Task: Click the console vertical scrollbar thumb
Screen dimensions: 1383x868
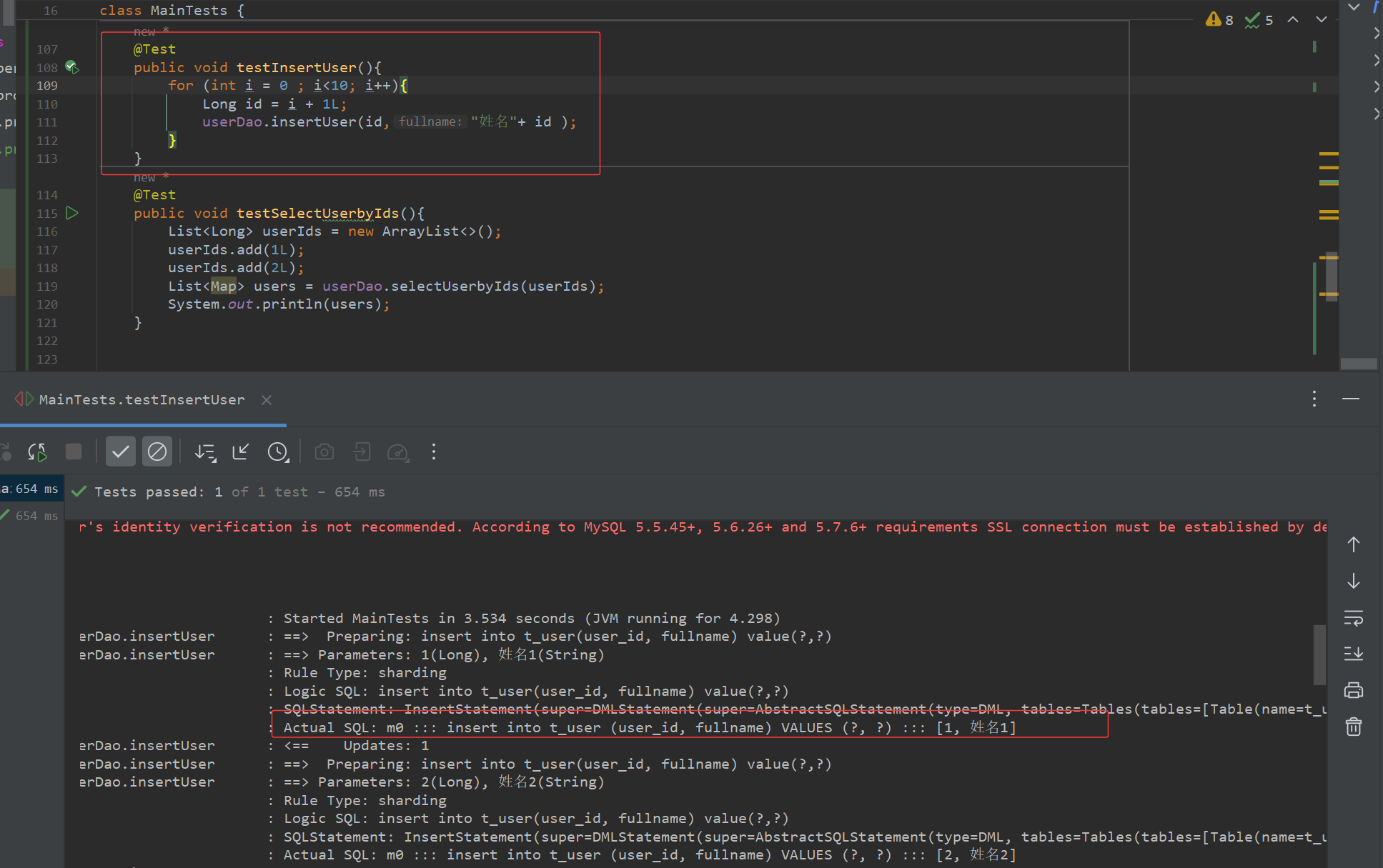Action: (x=1319, y=654)
